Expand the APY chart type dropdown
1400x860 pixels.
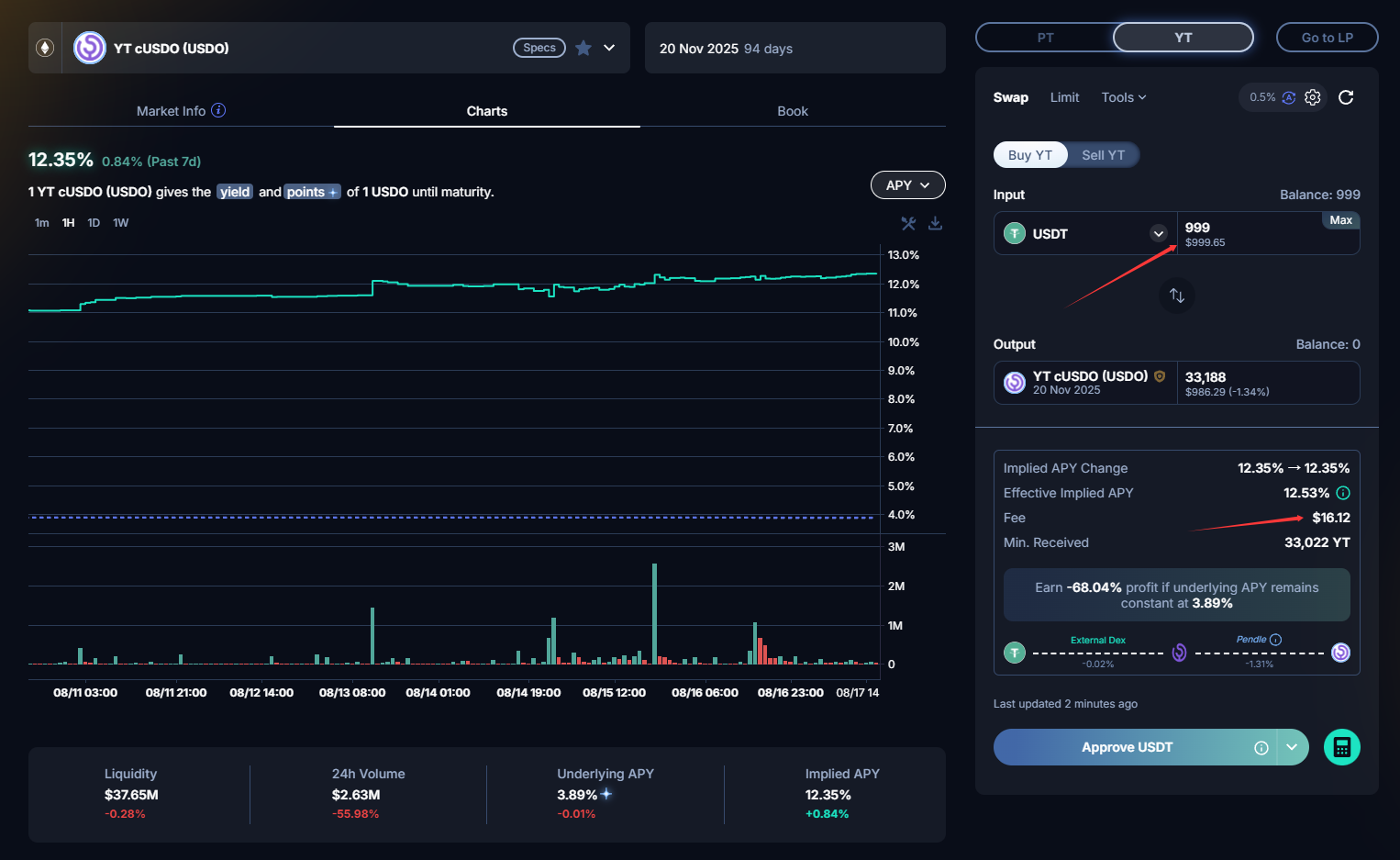point(907,185)
